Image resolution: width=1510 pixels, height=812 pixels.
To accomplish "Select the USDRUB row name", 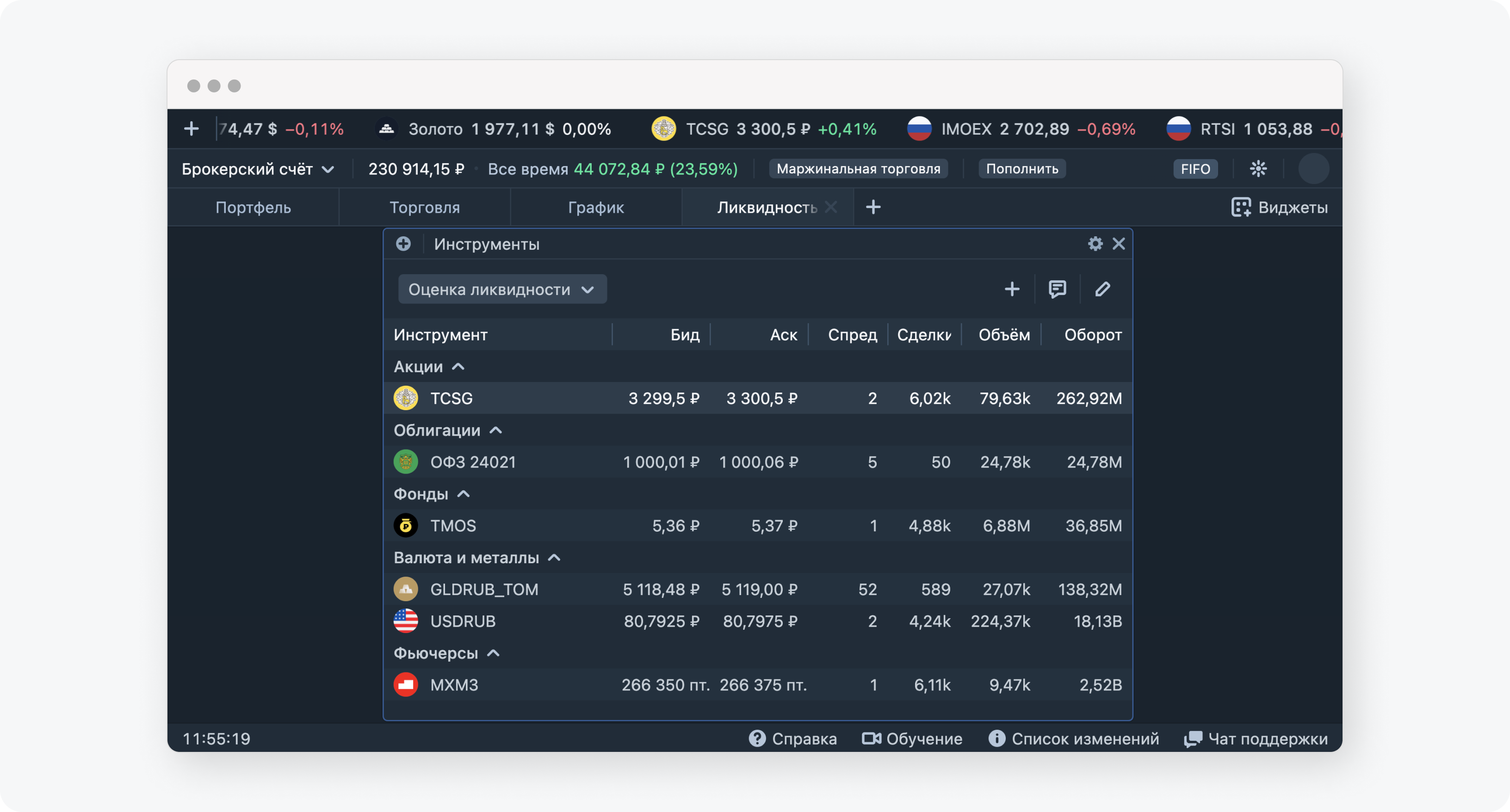I will (x=463, y=621).
